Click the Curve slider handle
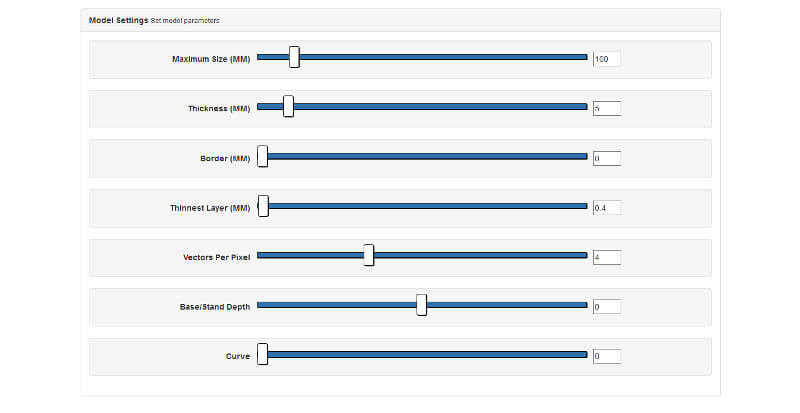This screenshot has width=800, height=413. click(263, 355)
